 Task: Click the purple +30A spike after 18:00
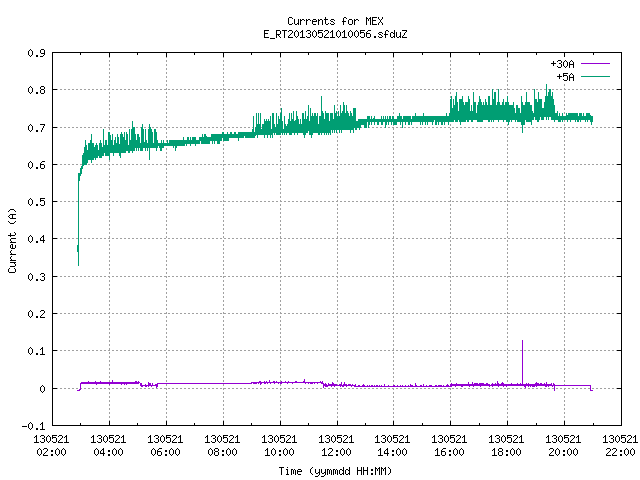(x=522, y=361)
